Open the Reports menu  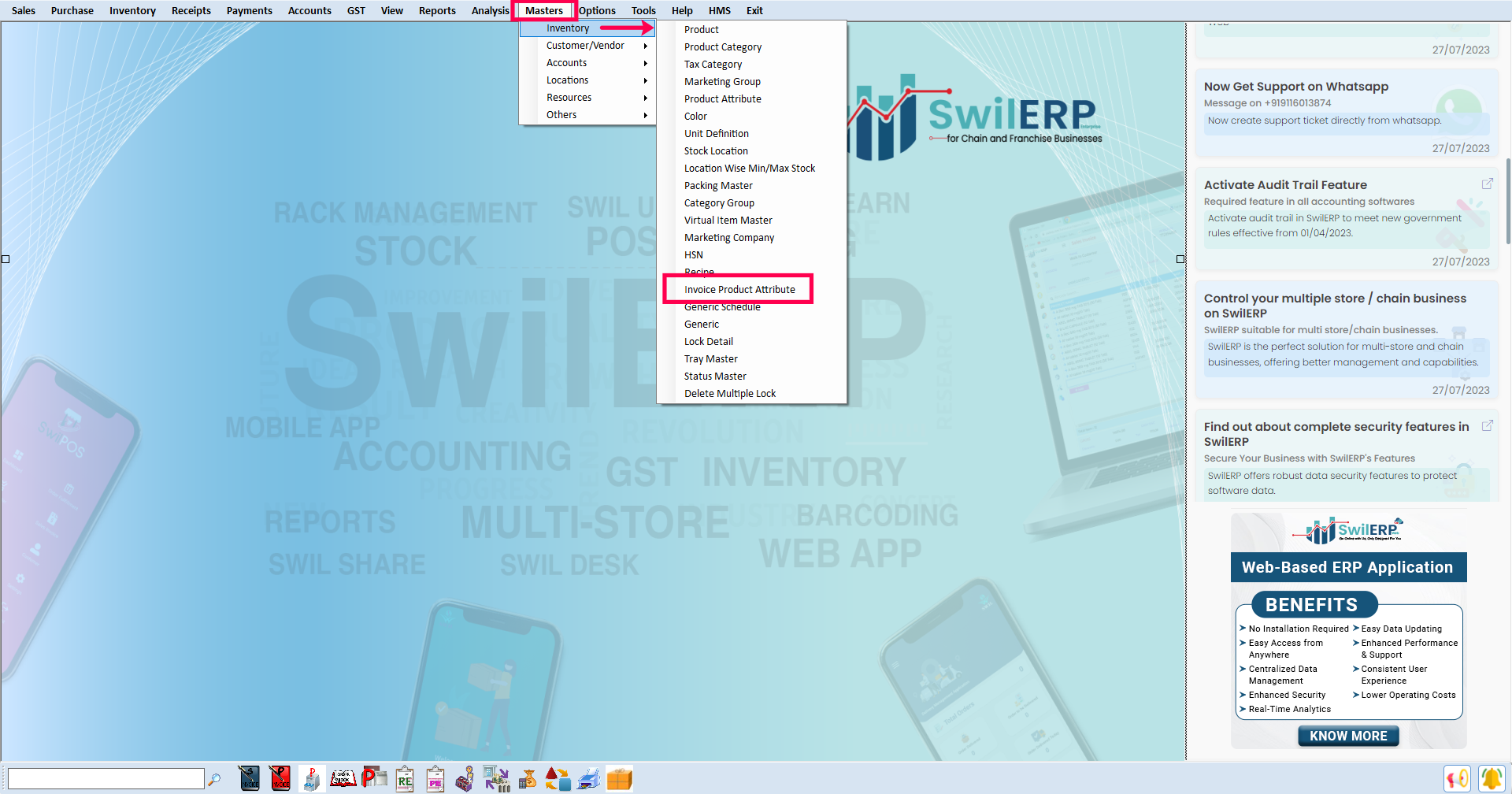point(437,10)
